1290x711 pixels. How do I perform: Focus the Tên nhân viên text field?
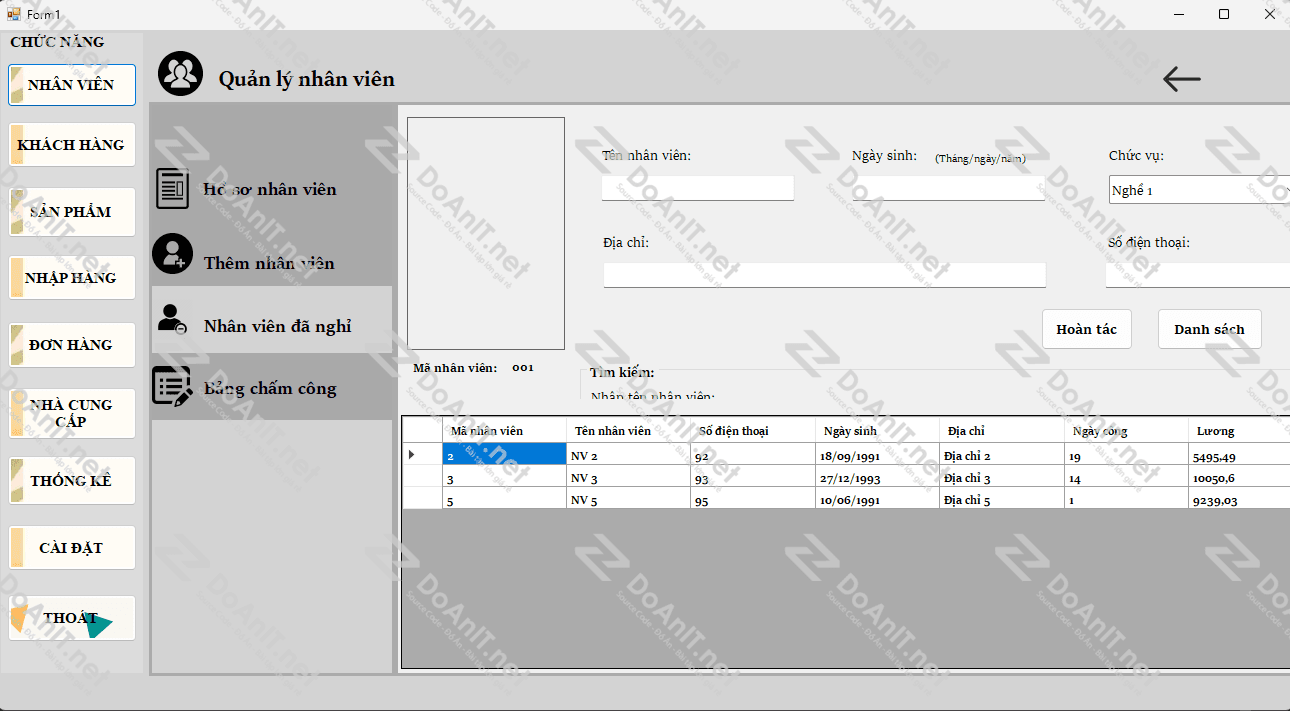(697, 188)
